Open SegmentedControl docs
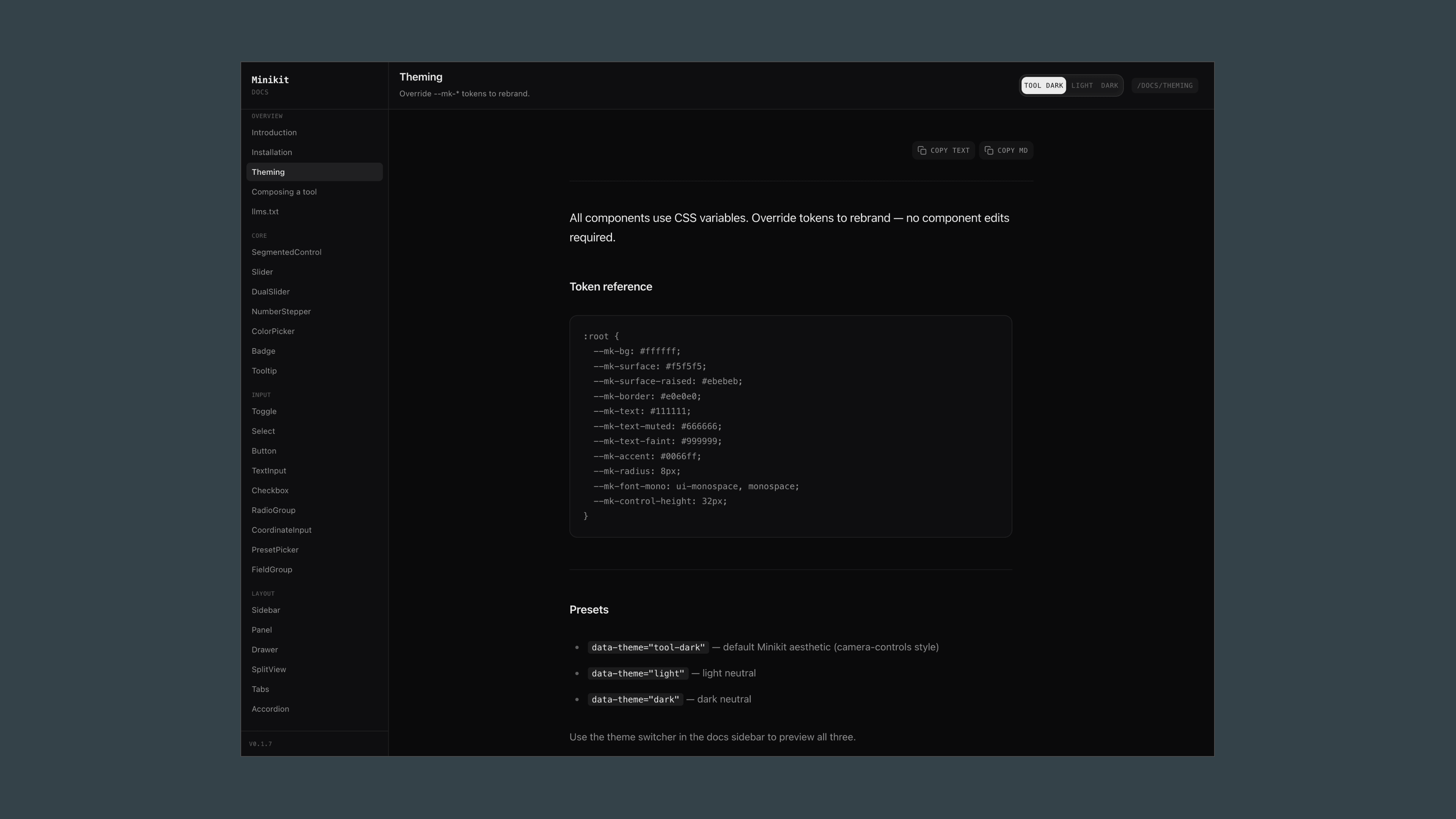 click(314, 252)
